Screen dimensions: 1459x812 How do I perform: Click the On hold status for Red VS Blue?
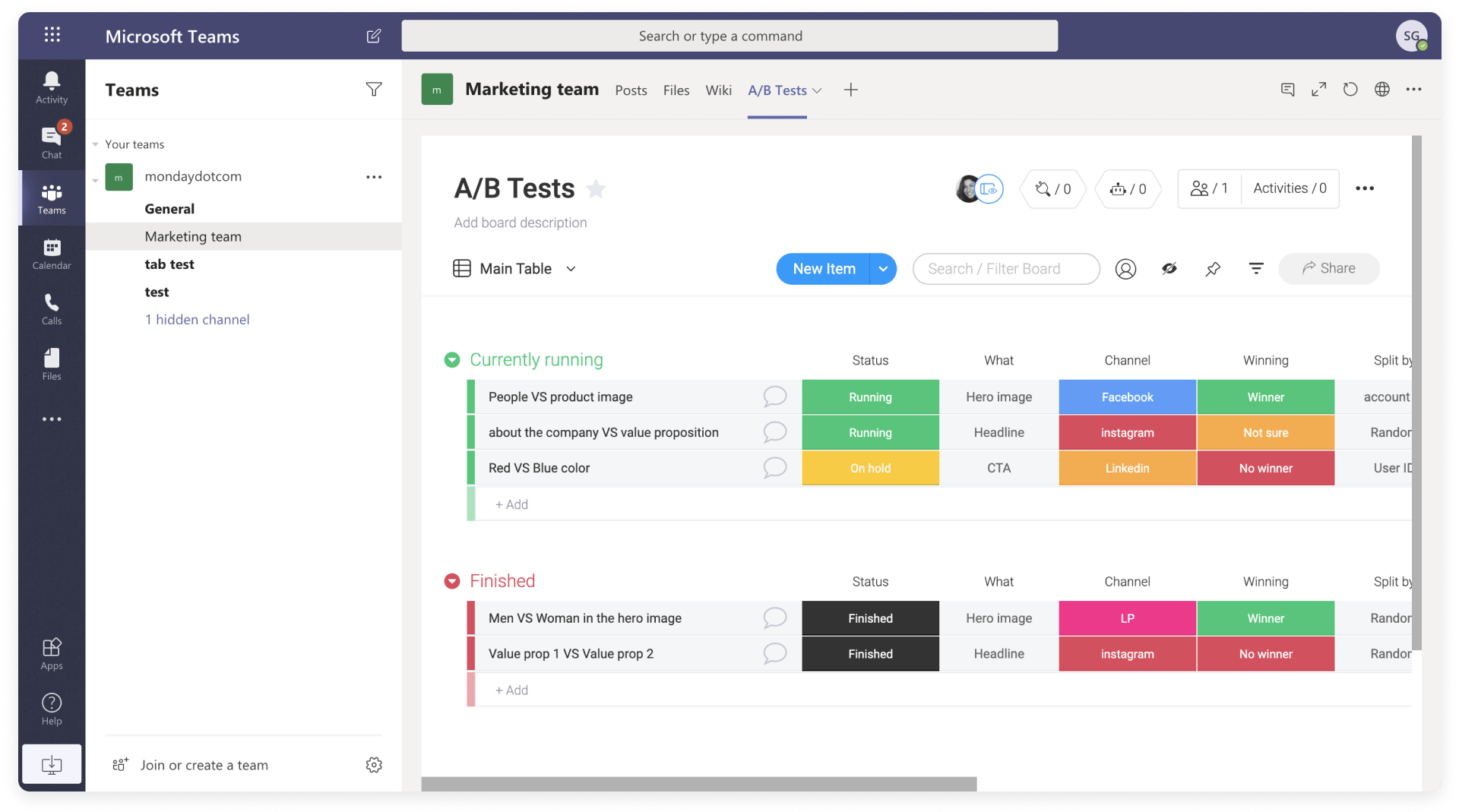pos(871,468)
